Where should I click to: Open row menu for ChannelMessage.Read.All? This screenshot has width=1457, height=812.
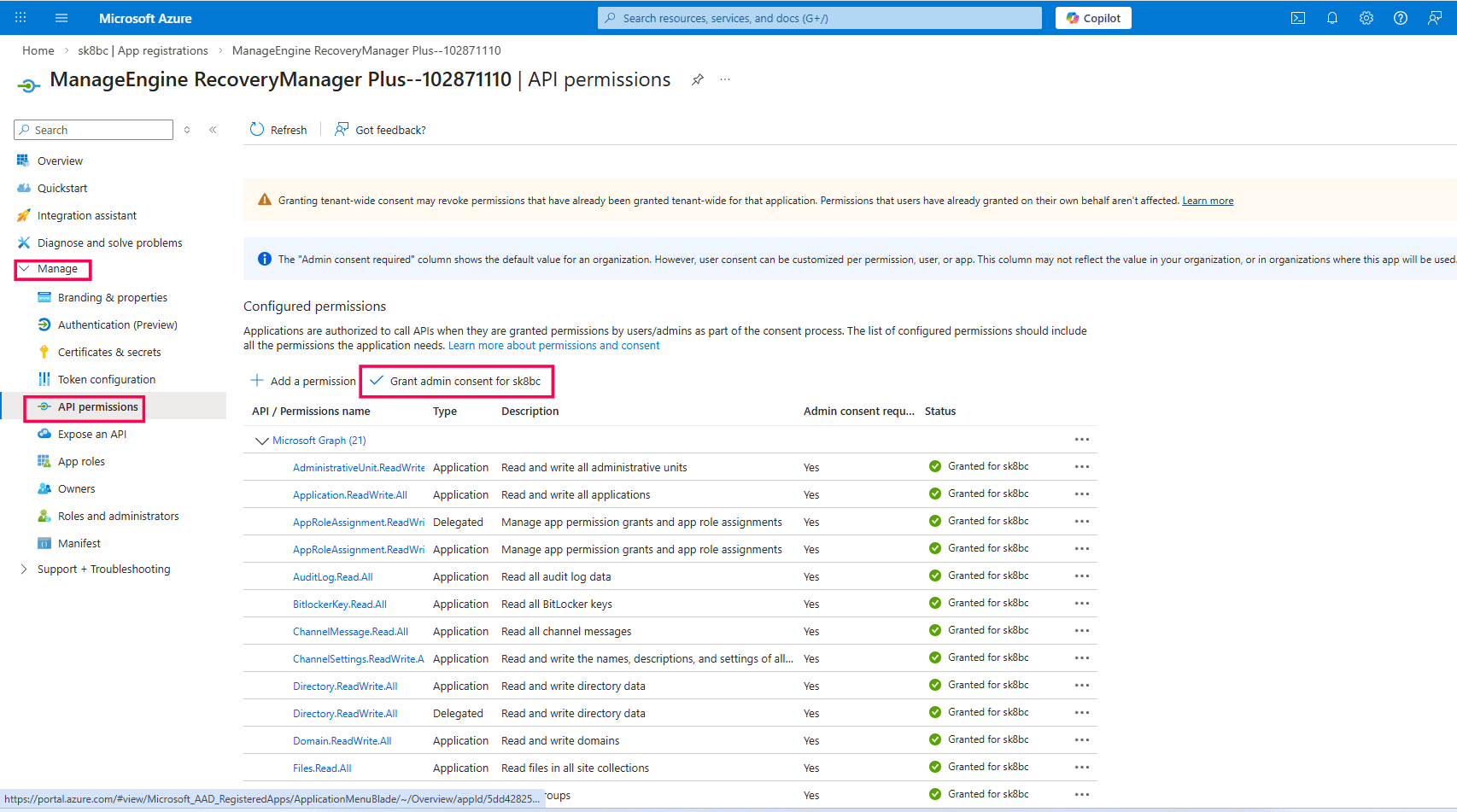pos(1082,631)
